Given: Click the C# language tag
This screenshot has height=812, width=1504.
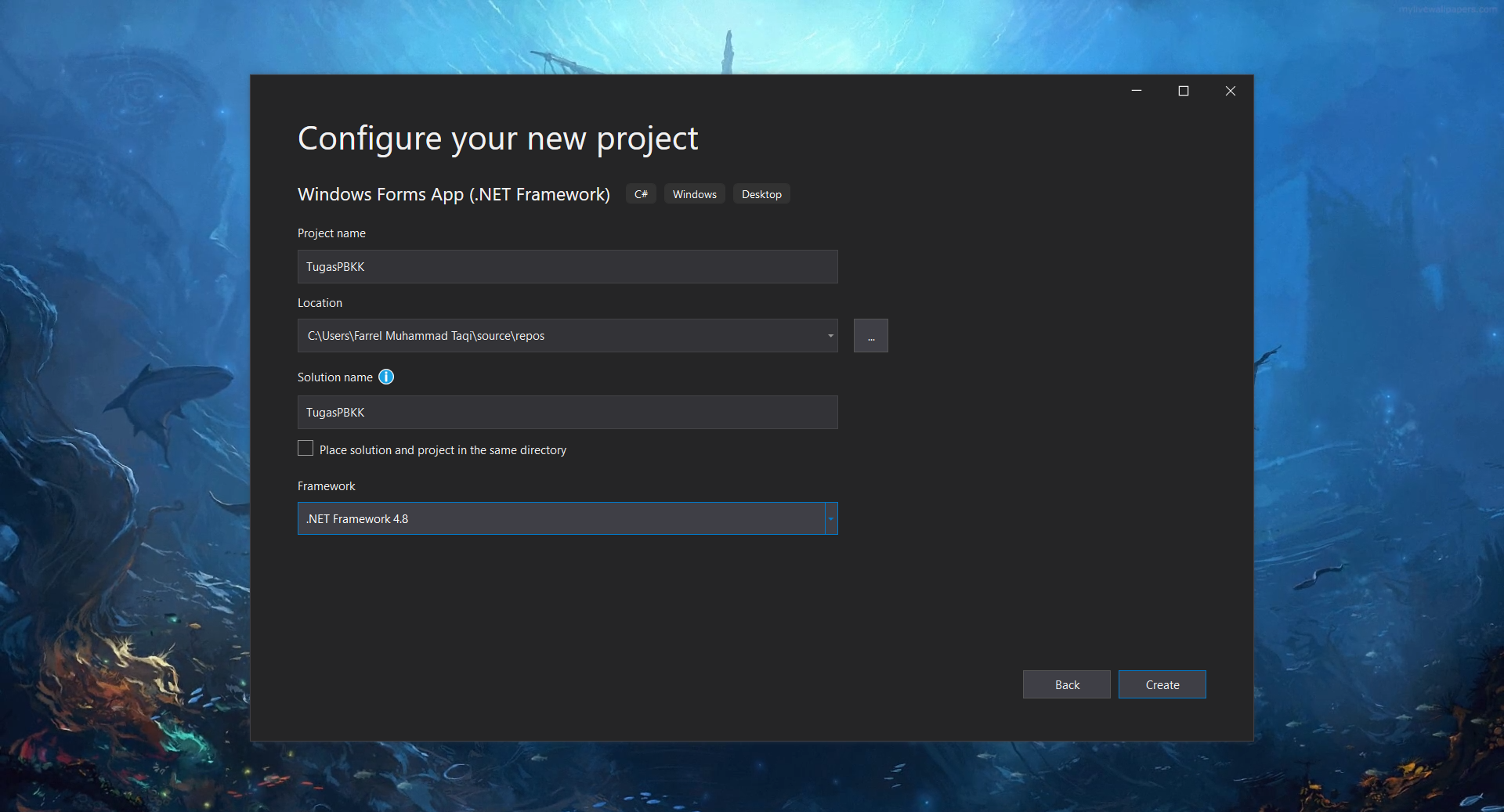Looking at the screenshot, I should pos(641,194).
